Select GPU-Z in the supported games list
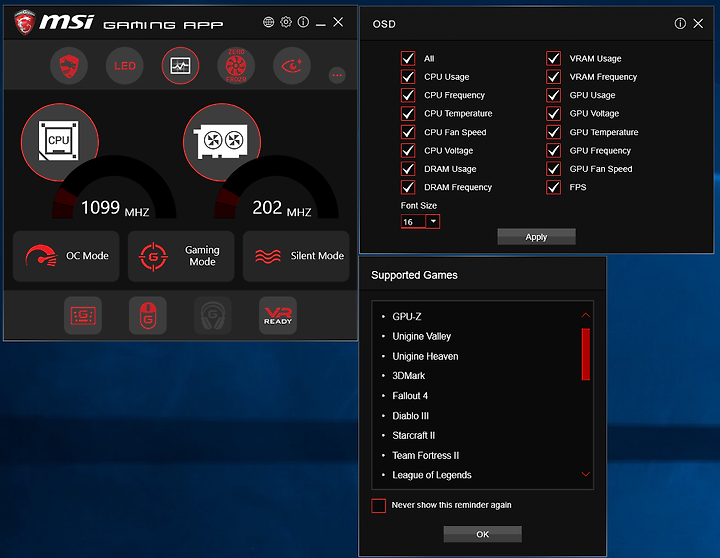This screenshot has height=558, width=720. pyautogui.click(x=407, y=316)
